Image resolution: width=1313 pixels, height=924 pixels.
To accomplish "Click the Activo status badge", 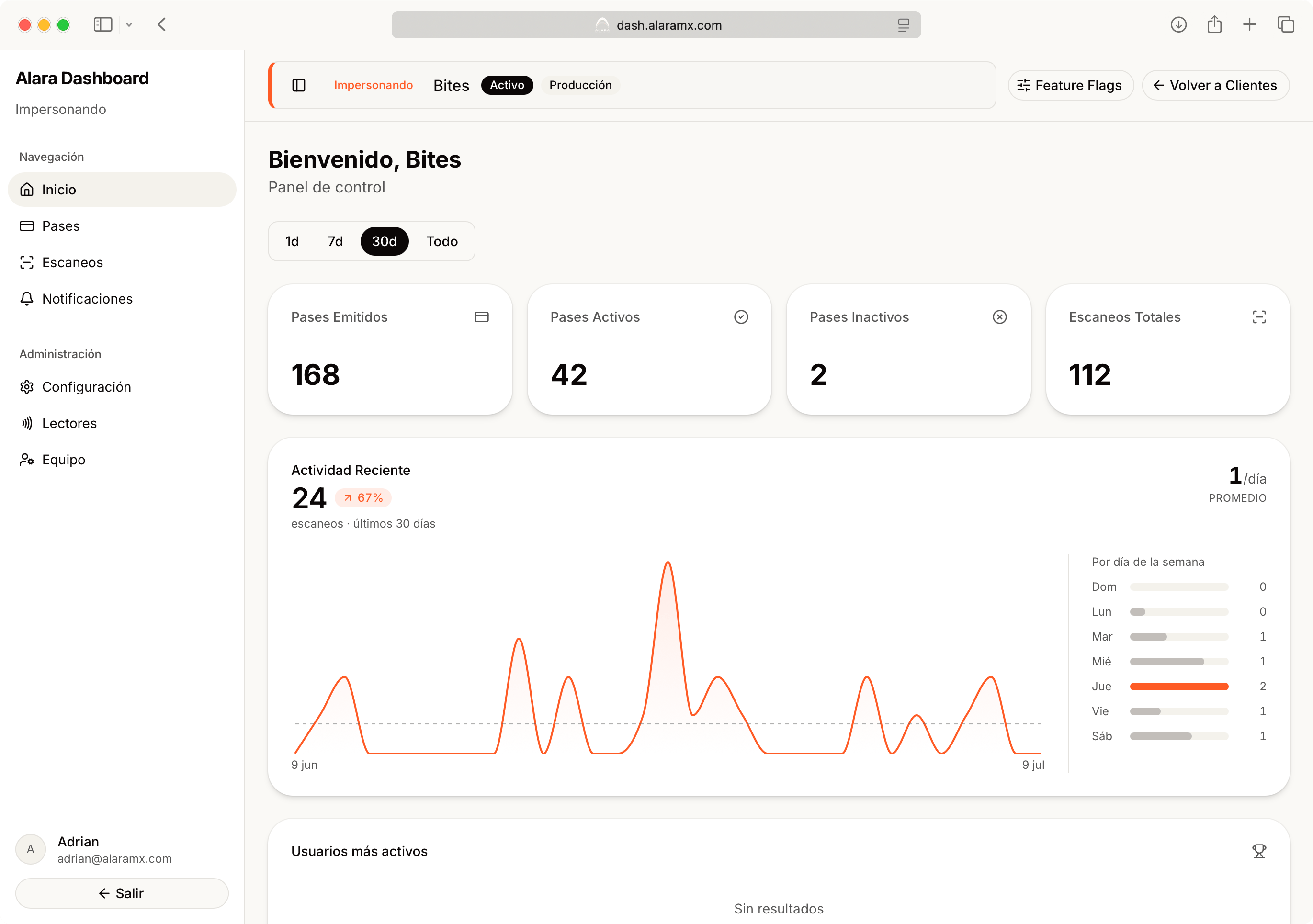I will 507,85.
